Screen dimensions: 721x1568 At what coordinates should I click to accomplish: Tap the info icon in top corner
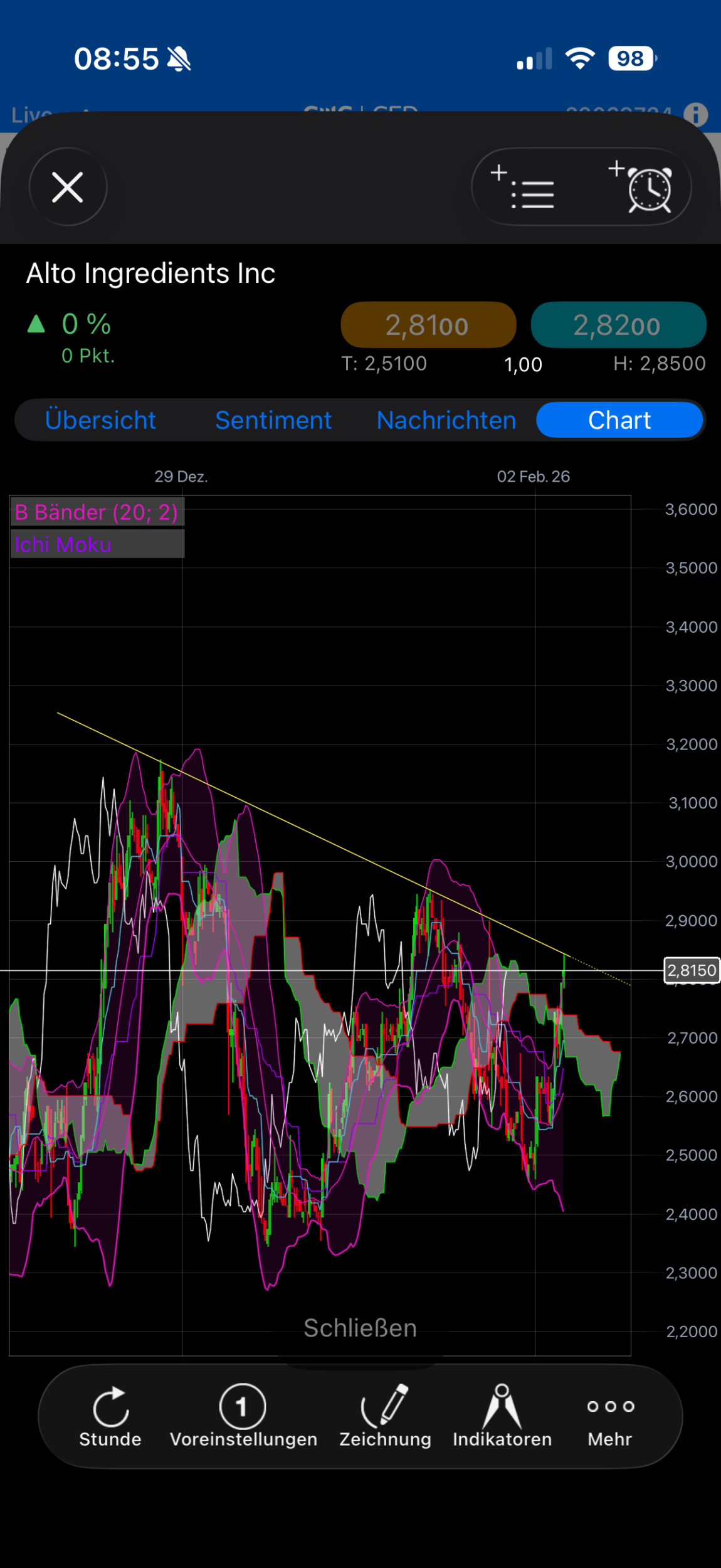click(x=695, y=115)
